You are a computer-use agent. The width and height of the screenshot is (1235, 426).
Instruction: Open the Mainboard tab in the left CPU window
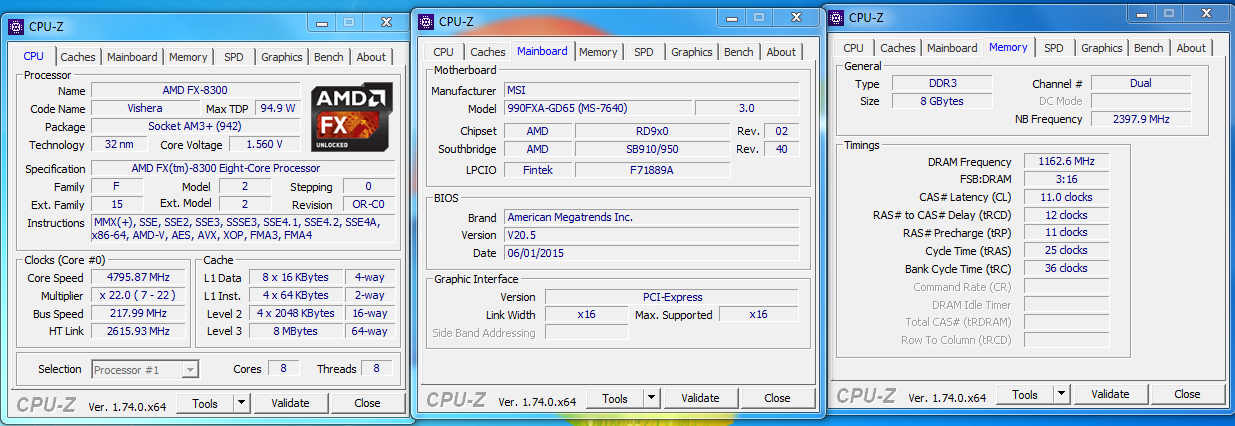132,57
